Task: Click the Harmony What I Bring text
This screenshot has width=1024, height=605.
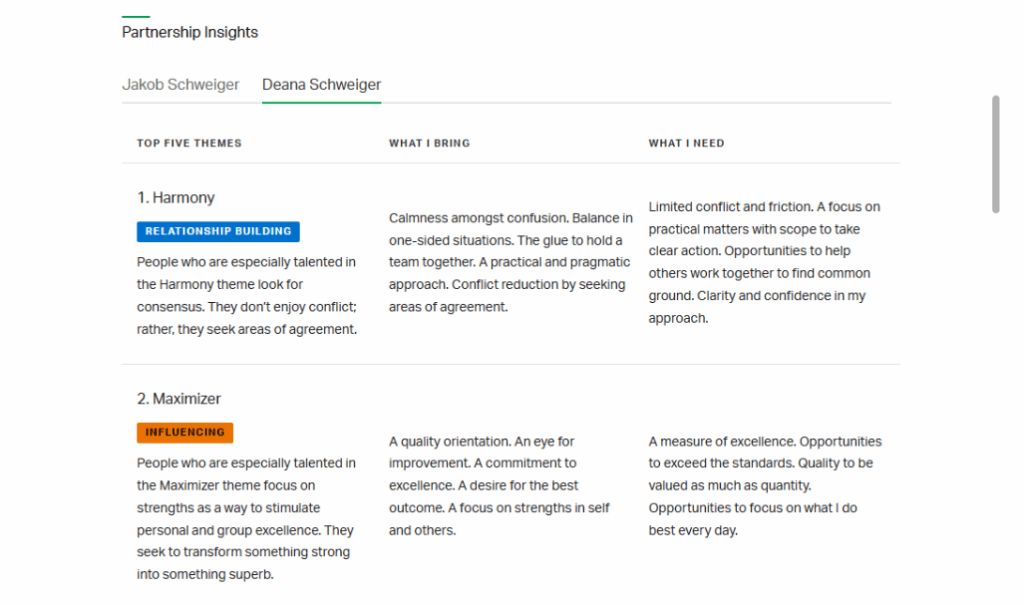Action: pos(511,262)
